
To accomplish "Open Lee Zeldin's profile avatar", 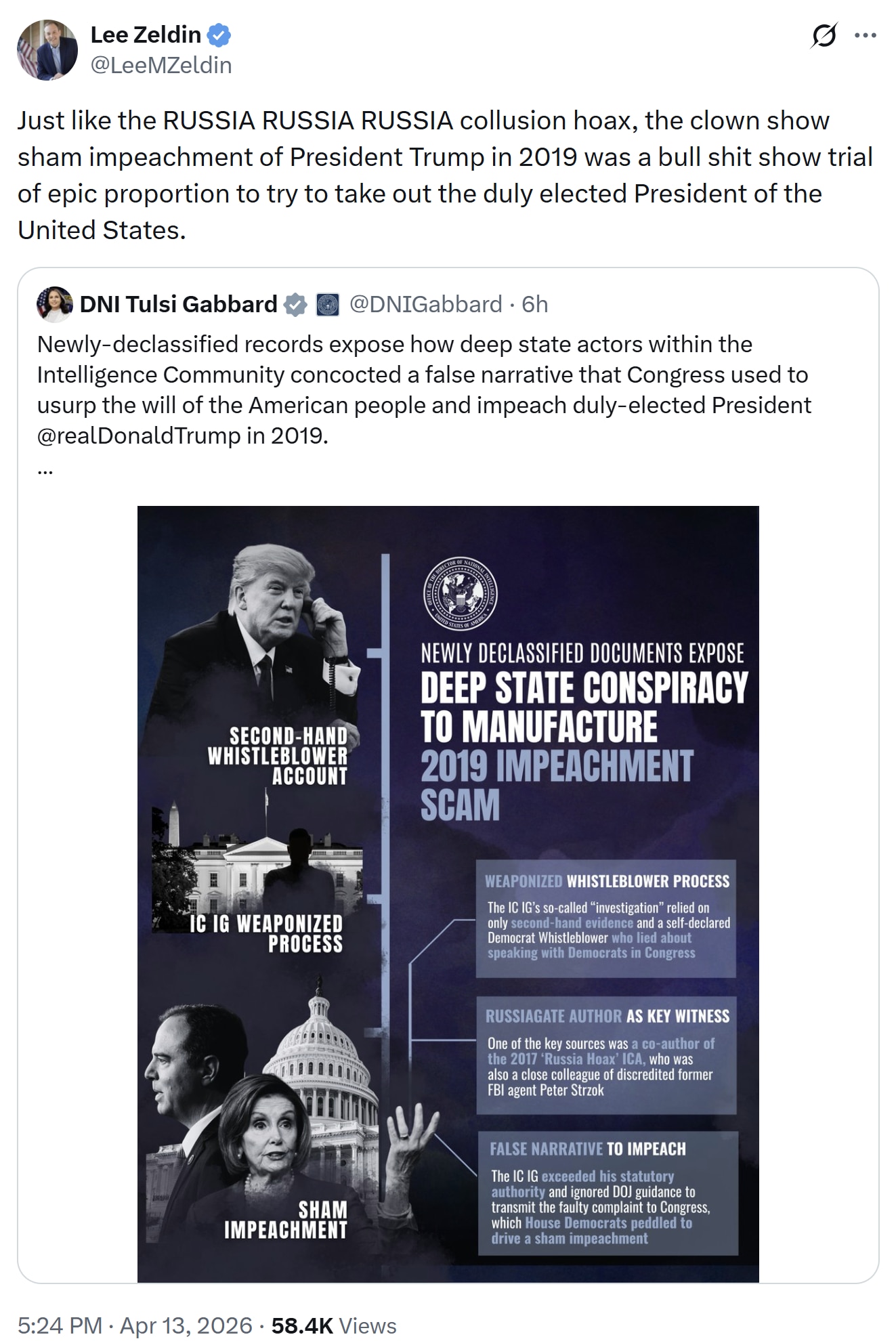I will tap(47, 50).
